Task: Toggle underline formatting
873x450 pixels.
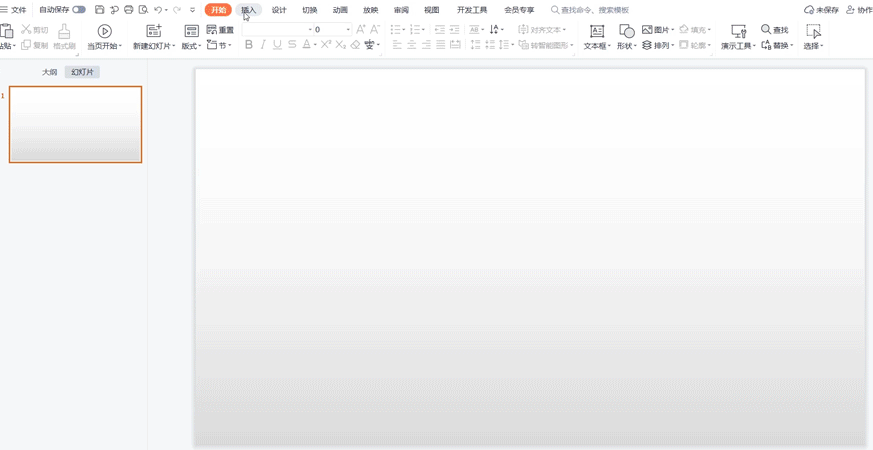Action: (277, 45)
